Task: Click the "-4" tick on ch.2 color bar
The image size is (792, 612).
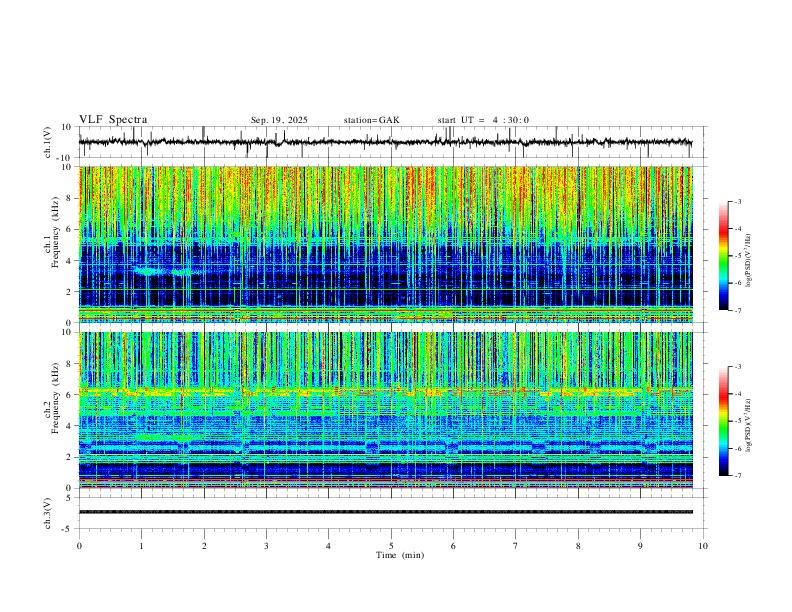Action: 737,394
